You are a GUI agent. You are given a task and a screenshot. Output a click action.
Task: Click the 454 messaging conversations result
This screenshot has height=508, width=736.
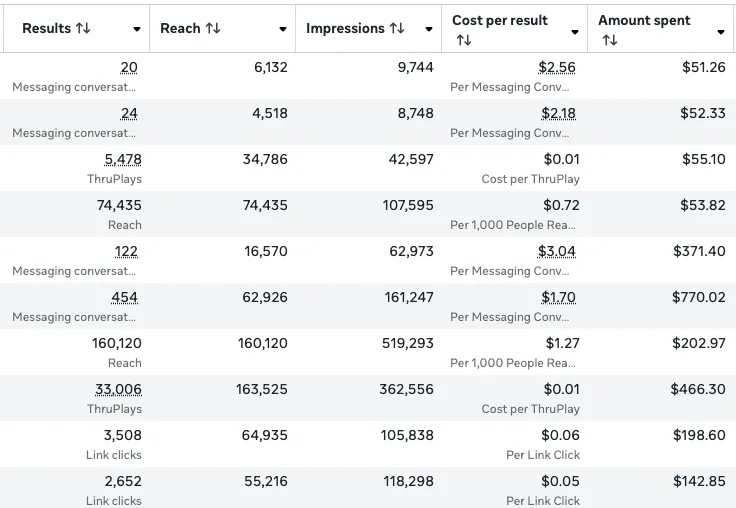[x=124, y=298]
